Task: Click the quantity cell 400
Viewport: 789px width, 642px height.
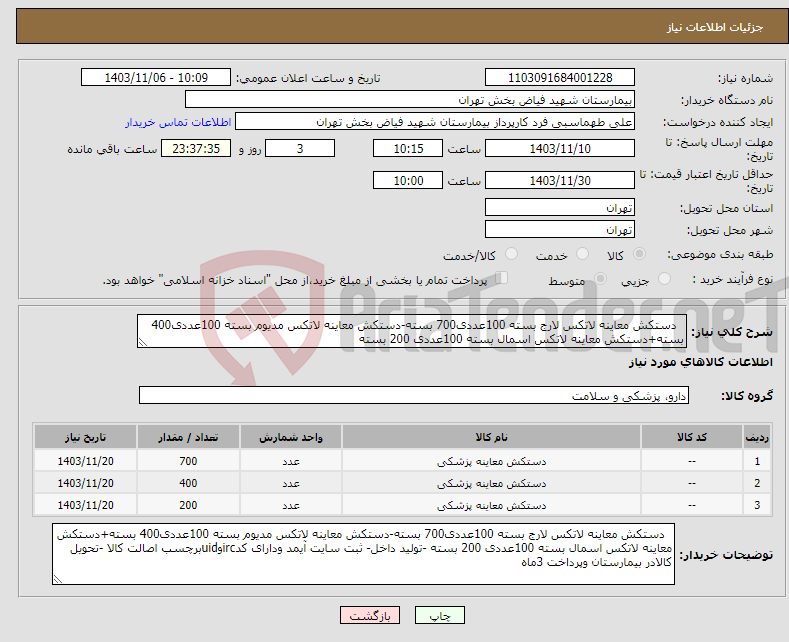Action: pyautogui.click(x=188, y=483)
